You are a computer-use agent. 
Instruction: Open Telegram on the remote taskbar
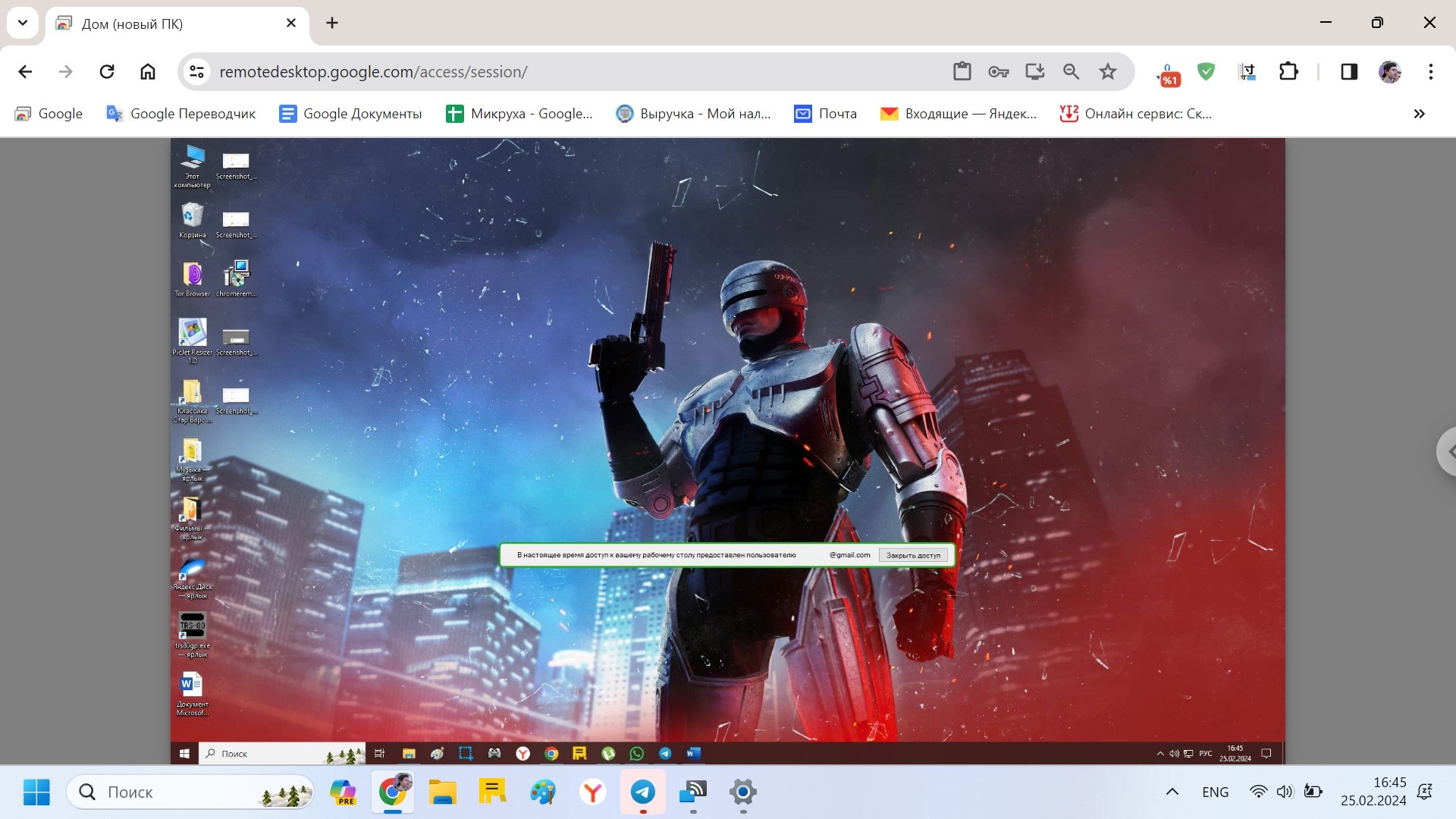(665, 753)
